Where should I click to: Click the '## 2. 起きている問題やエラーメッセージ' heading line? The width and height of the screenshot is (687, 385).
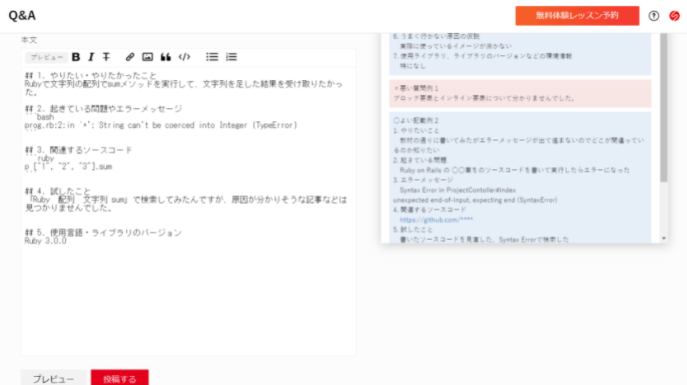pos(103,108)
